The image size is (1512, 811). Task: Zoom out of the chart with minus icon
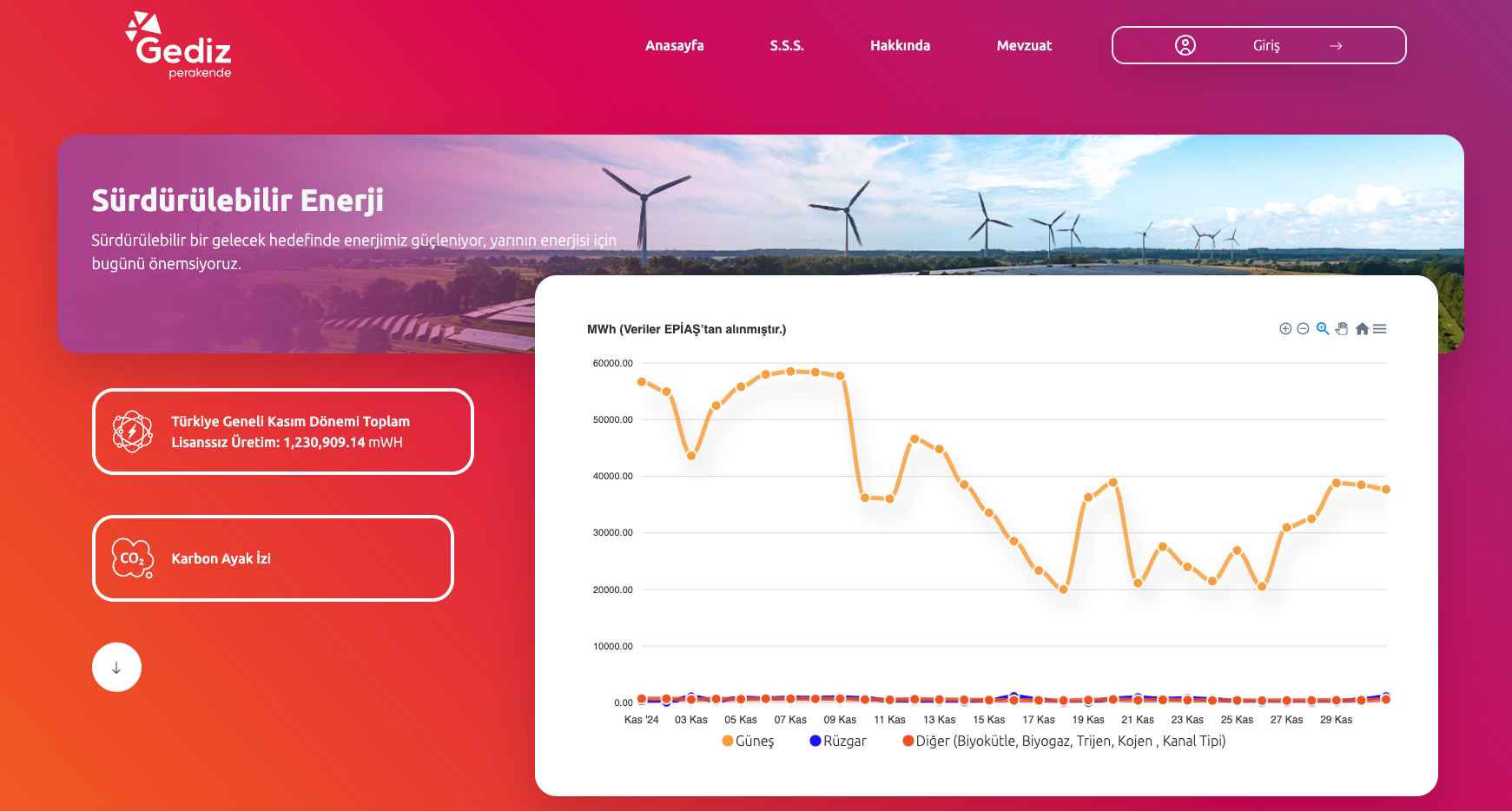1303,328
